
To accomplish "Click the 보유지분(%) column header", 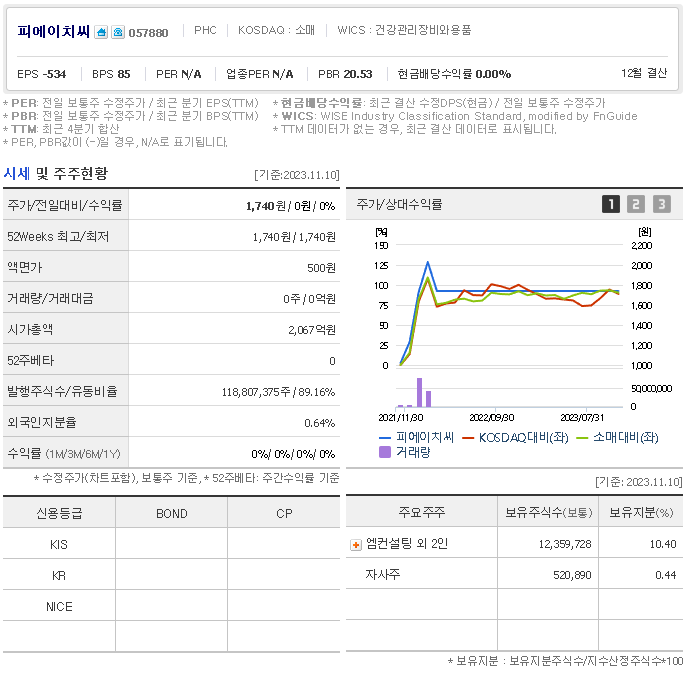I will click(x=641, y=512).
